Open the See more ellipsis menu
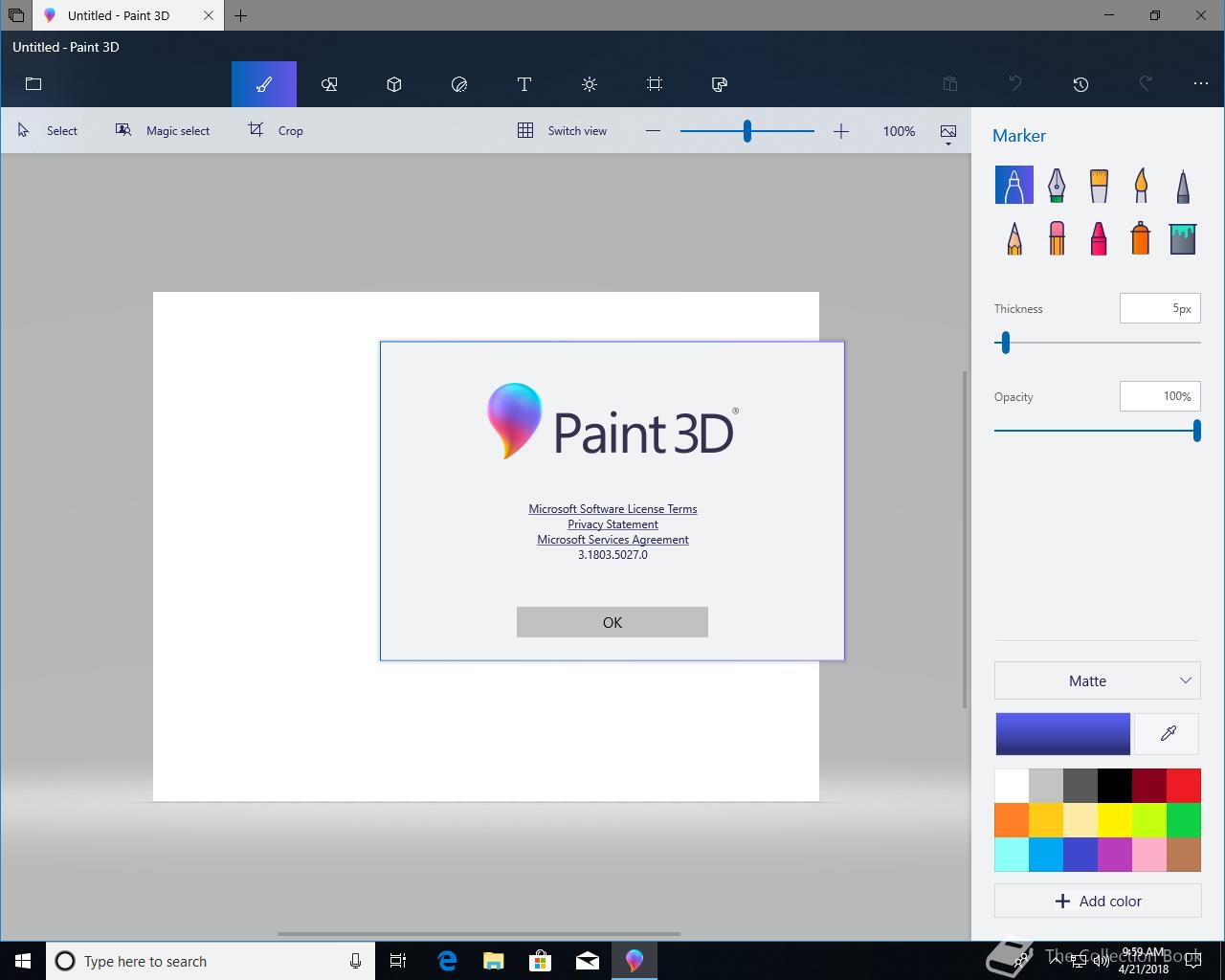Screen dimensions: 1225x980 pyautogui.click(x=1201, y=84)
